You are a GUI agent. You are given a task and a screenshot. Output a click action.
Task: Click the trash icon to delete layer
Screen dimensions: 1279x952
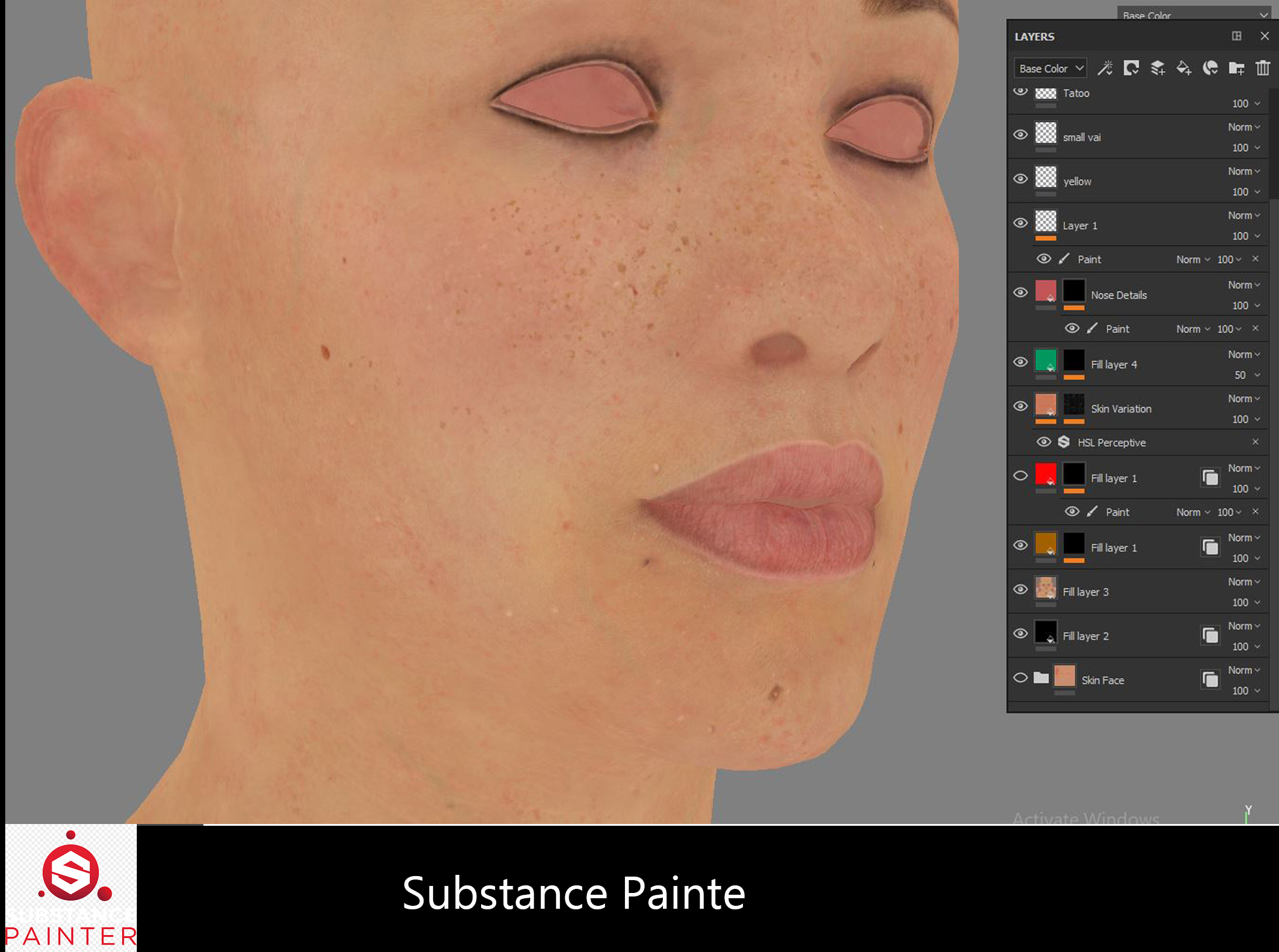click(1263, 68)
